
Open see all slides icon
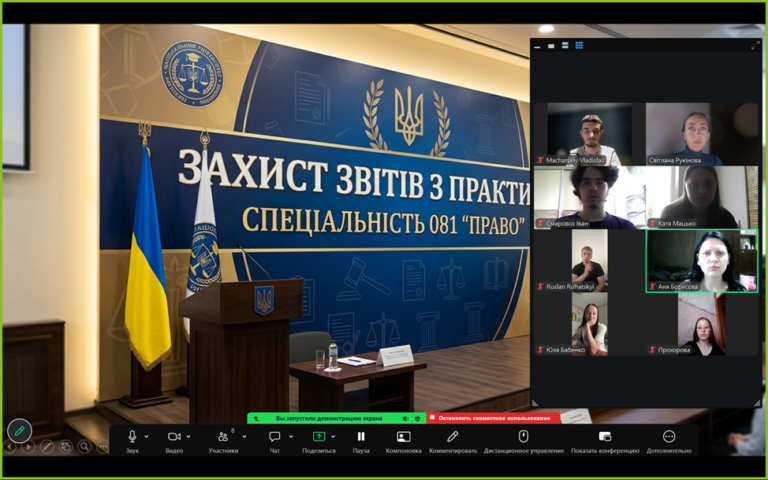pyautogui.click(x=65, y=447)
